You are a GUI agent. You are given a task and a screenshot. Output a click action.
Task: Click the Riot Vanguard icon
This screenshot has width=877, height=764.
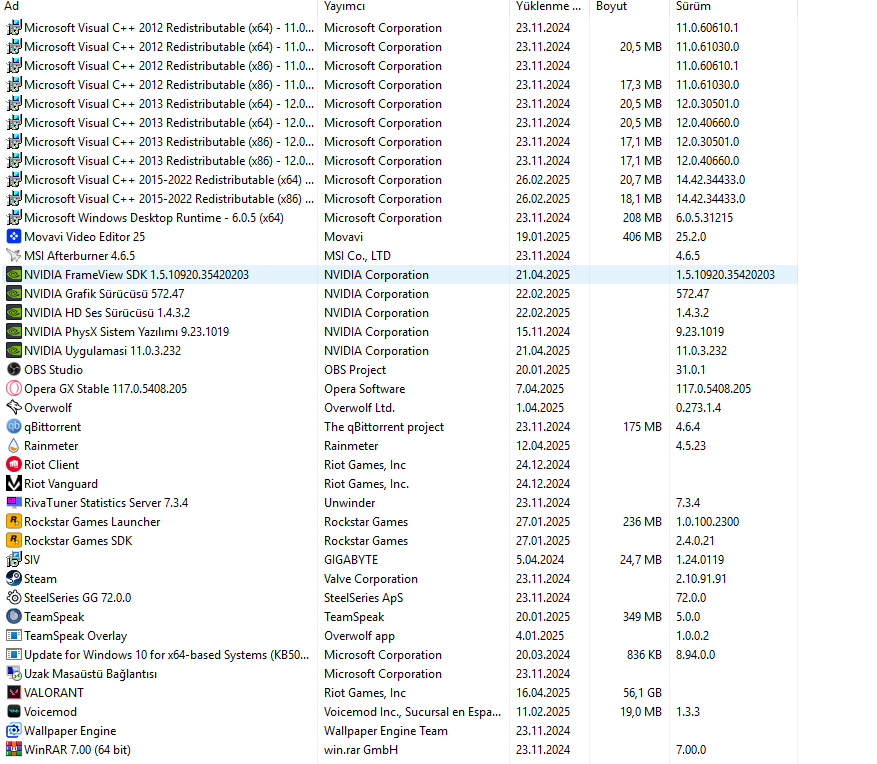pyautogui.click(x=13, y=484)
